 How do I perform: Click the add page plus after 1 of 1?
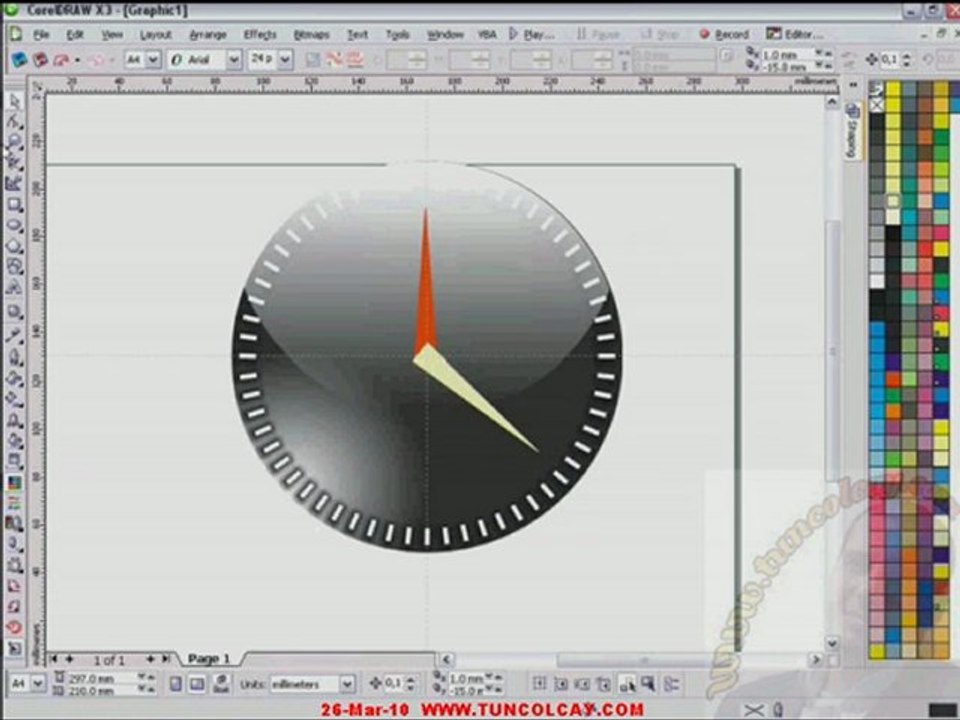149,659
